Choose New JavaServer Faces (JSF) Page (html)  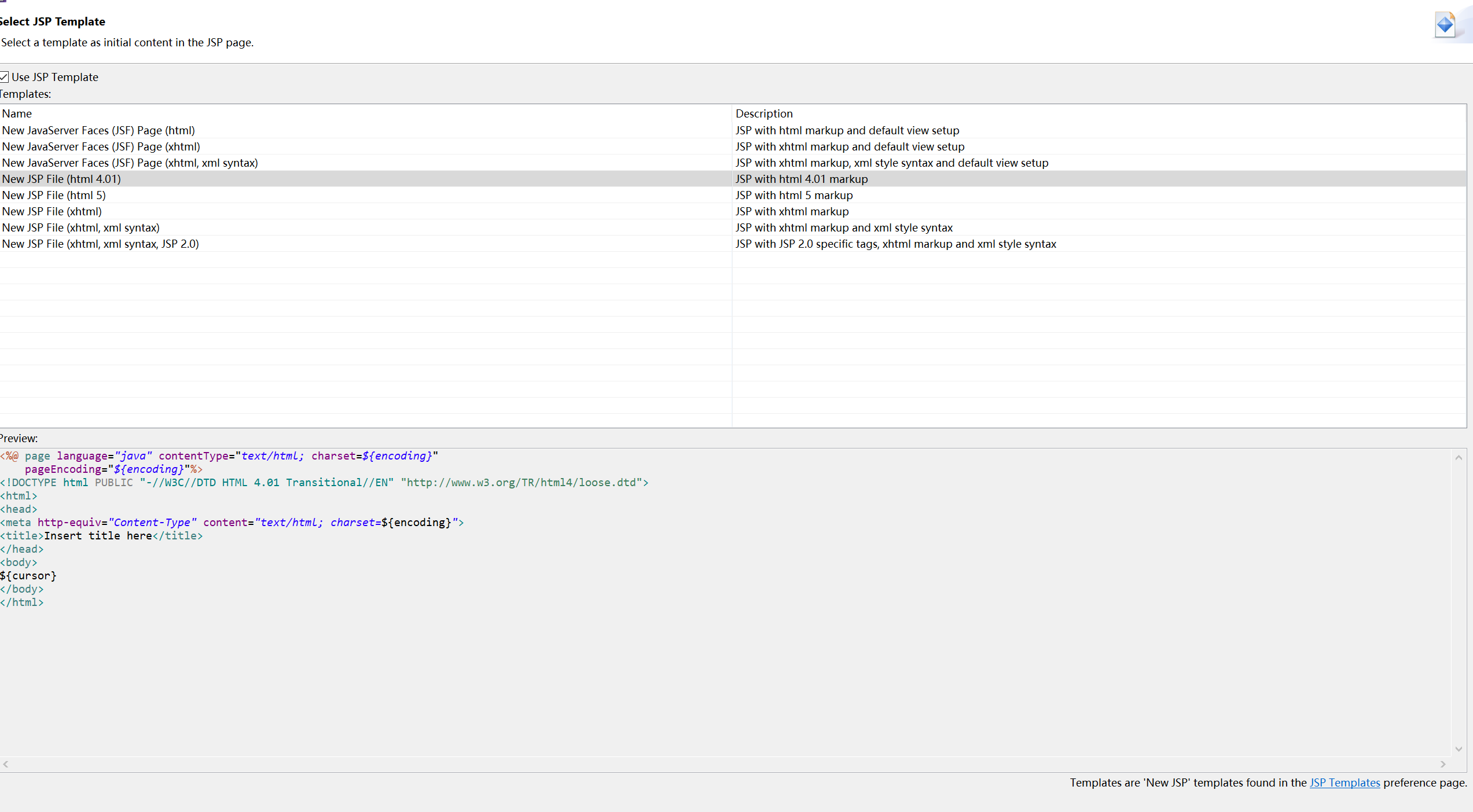pyautogui.click(x=98, y=130)
